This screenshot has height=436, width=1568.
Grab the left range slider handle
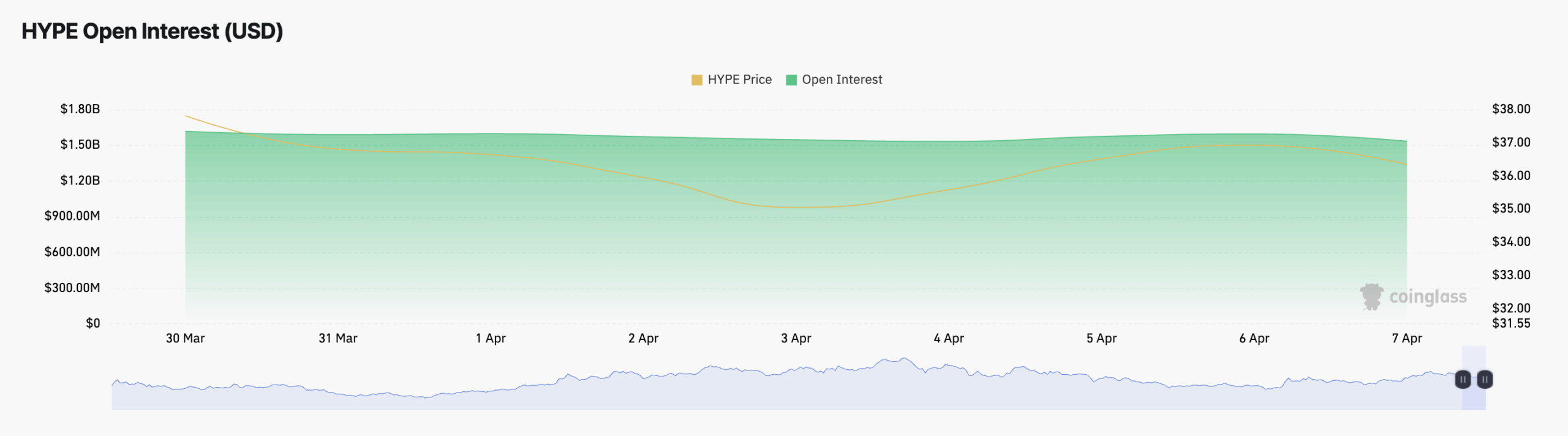(1463, 380)
